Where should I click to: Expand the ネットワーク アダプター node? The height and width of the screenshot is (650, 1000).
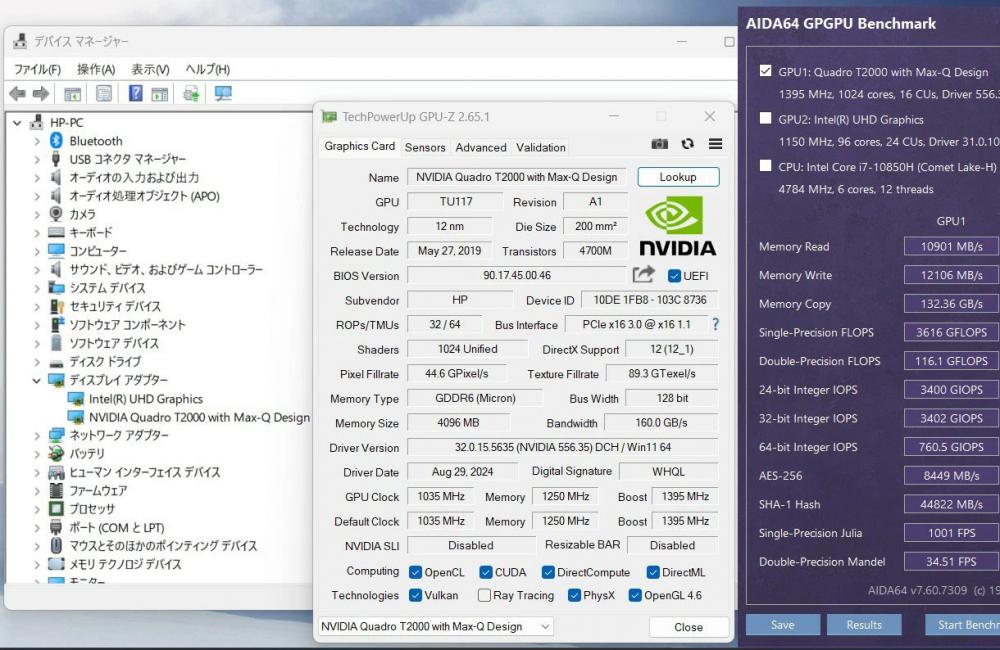[x=37, y=436]
